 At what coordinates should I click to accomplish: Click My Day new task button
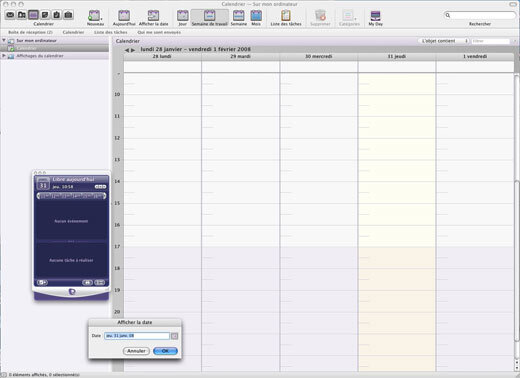pyautogui.click(x=42, y=283)
